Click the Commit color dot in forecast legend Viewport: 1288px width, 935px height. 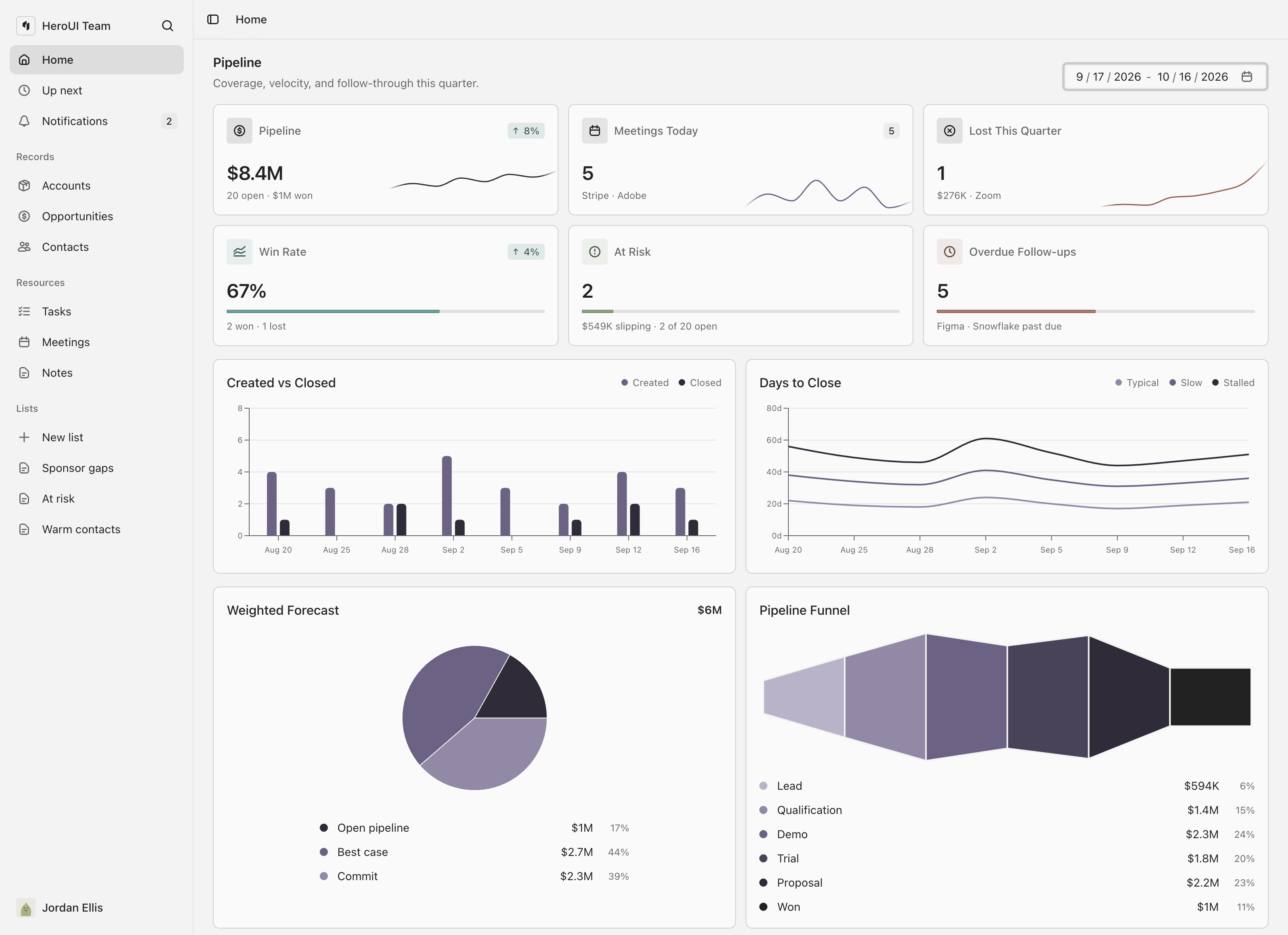[324, 877]
